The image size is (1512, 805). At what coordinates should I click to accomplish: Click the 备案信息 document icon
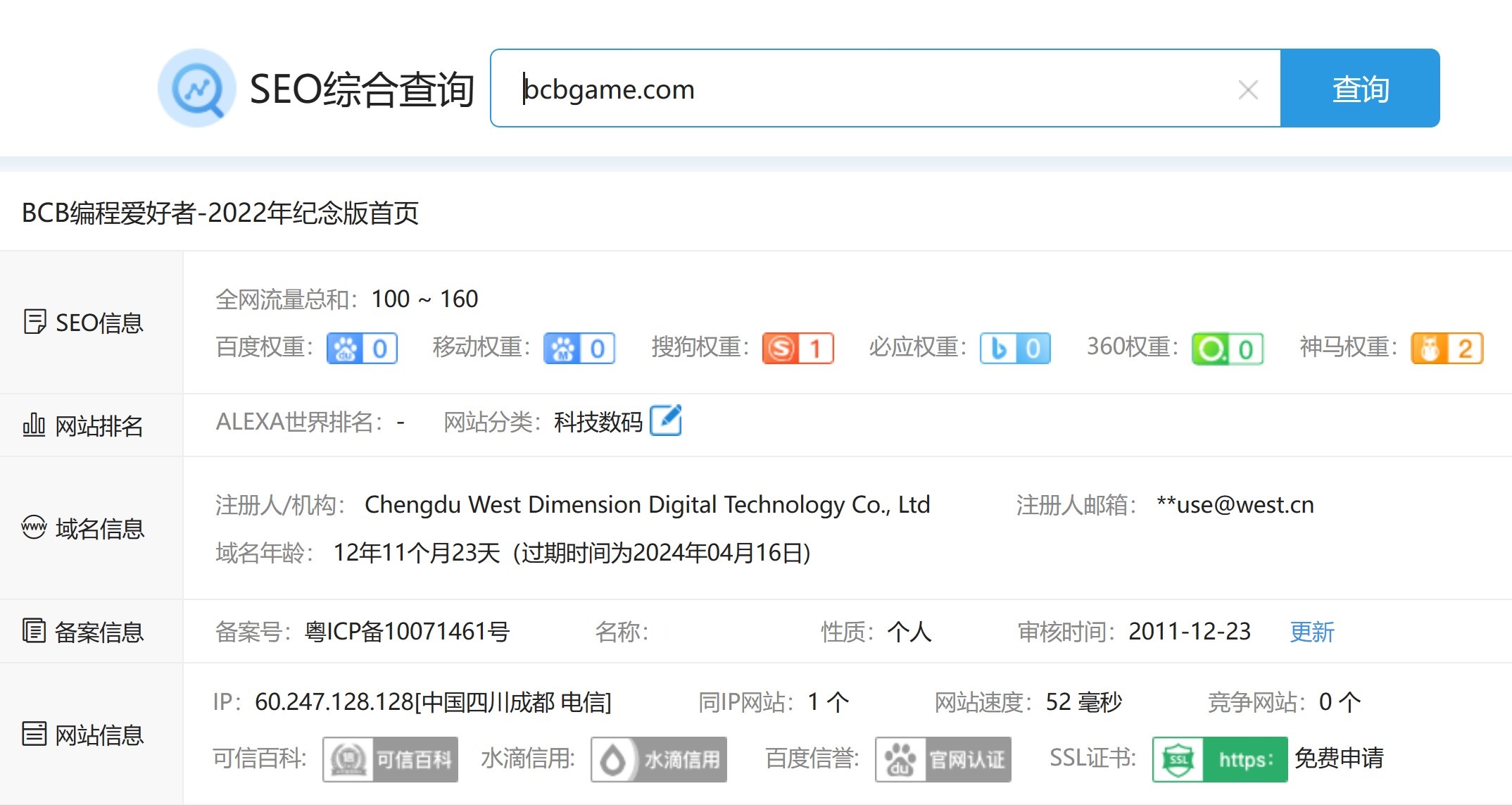(34, 630)
